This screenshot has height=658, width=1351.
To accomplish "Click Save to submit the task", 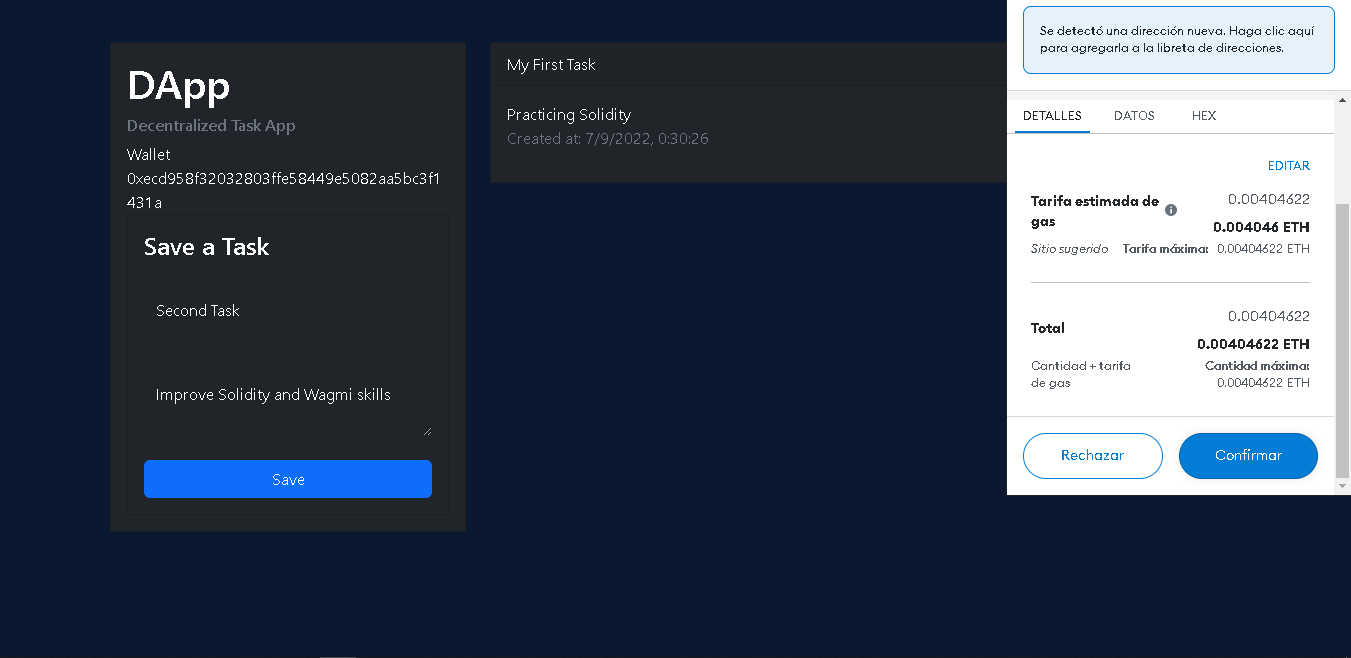I will [x=287, y=479].
